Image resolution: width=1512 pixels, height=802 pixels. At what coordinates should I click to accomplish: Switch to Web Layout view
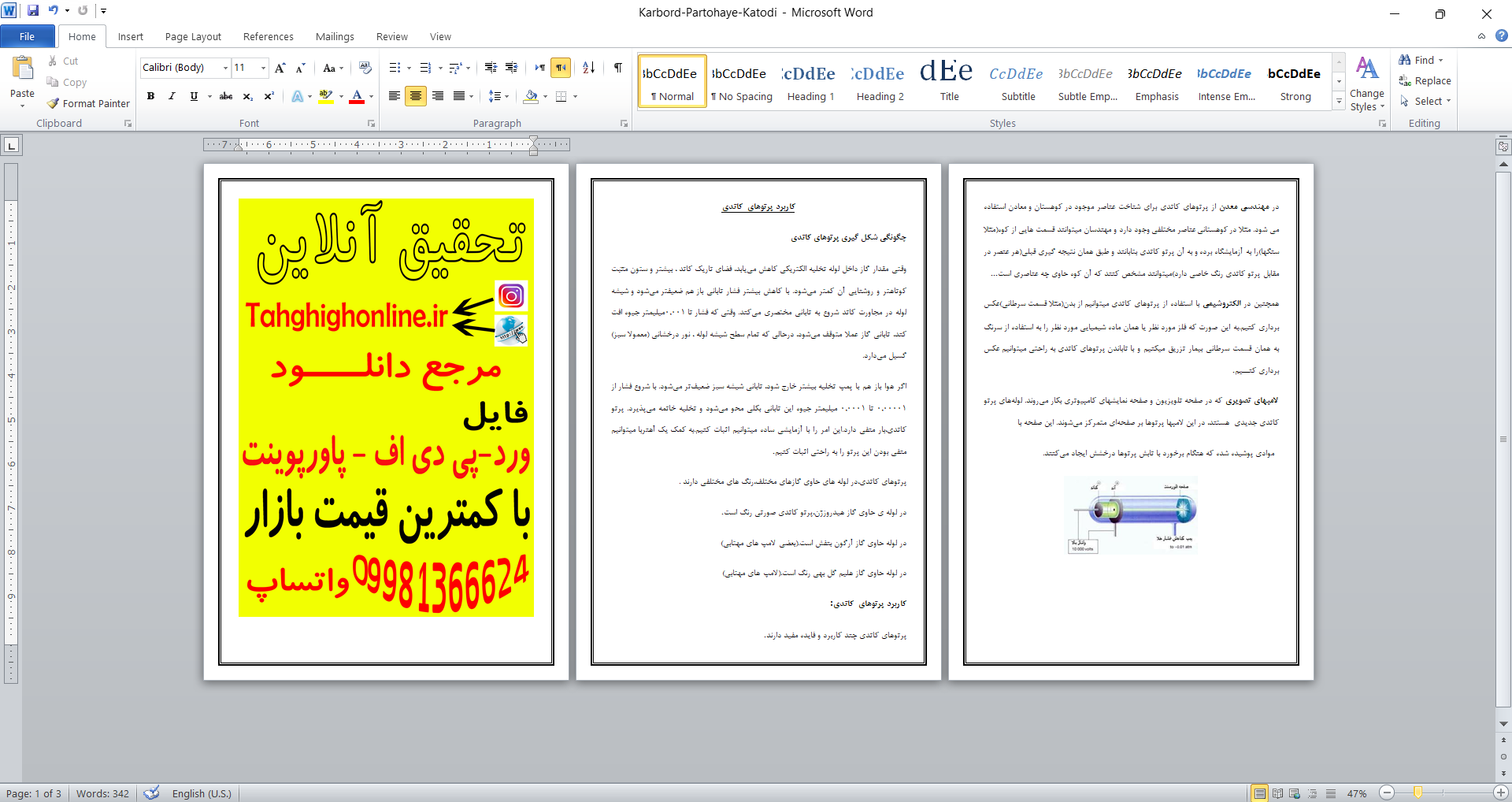(x=1295, y=793)
